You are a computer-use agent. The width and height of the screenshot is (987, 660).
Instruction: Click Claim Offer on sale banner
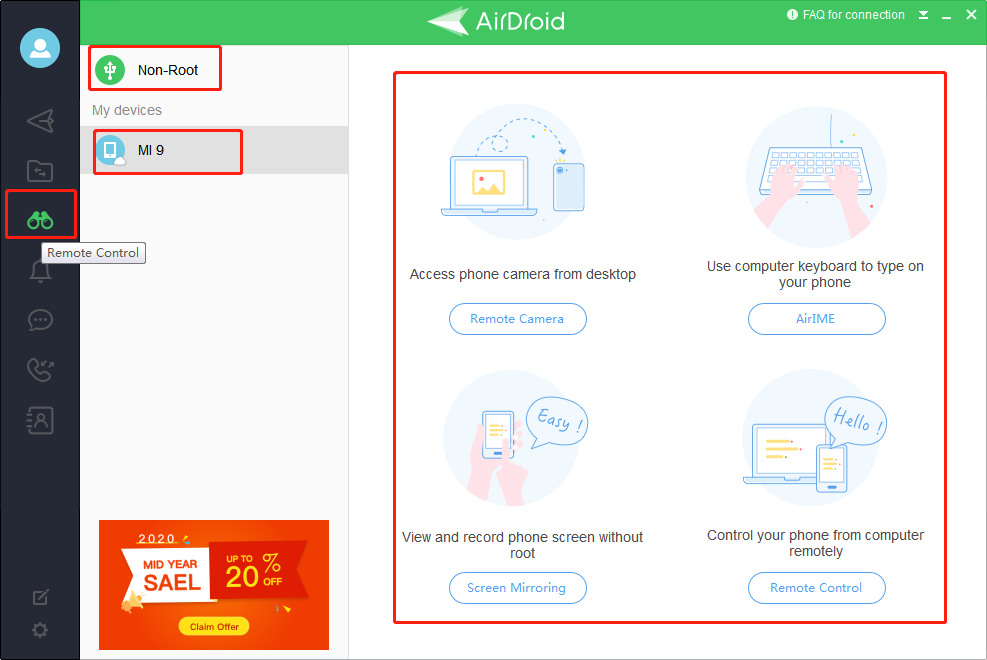tap(214, 626)
